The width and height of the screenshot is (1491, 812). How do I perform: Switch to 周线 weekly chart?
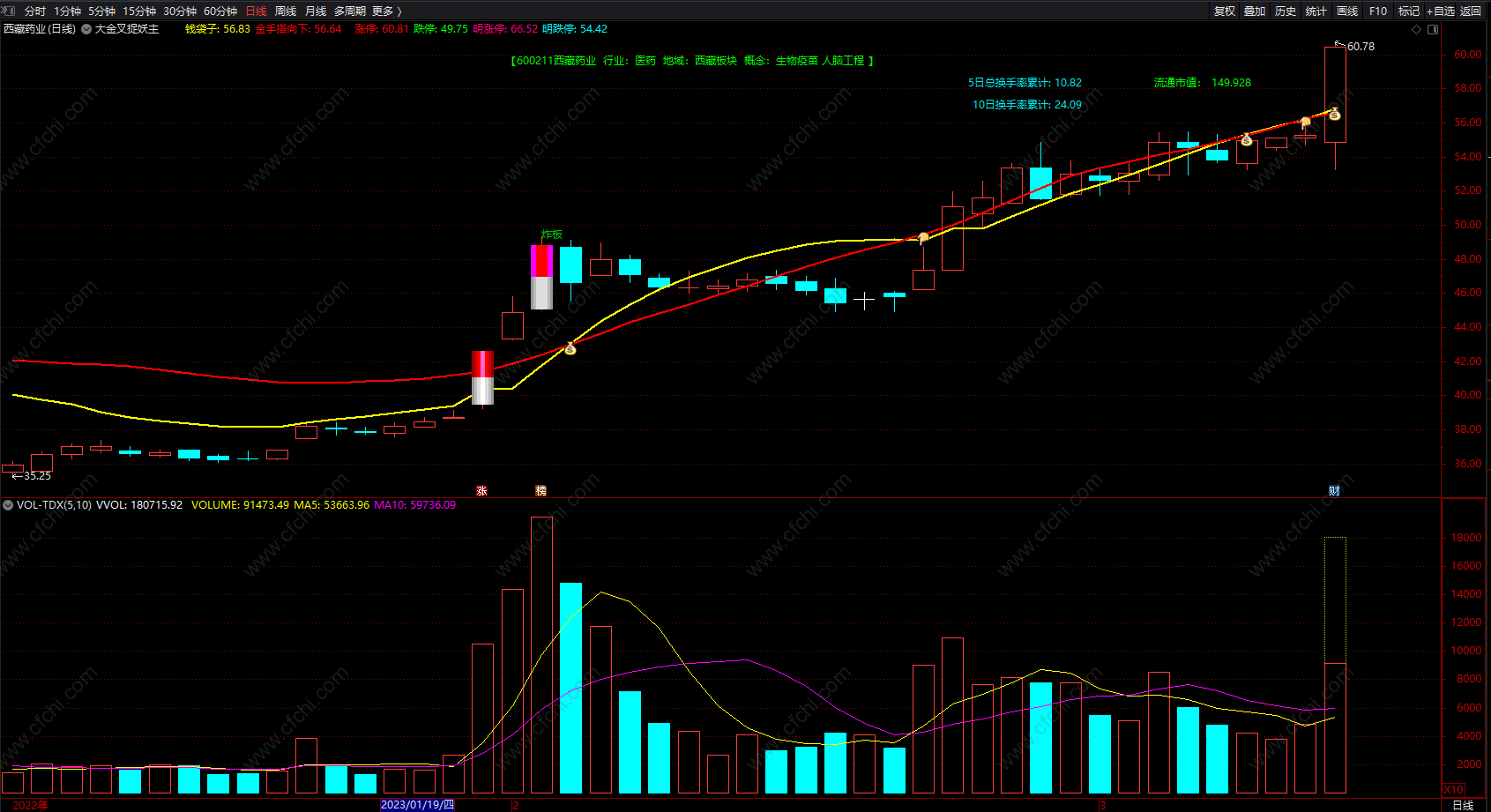point(286,11)
